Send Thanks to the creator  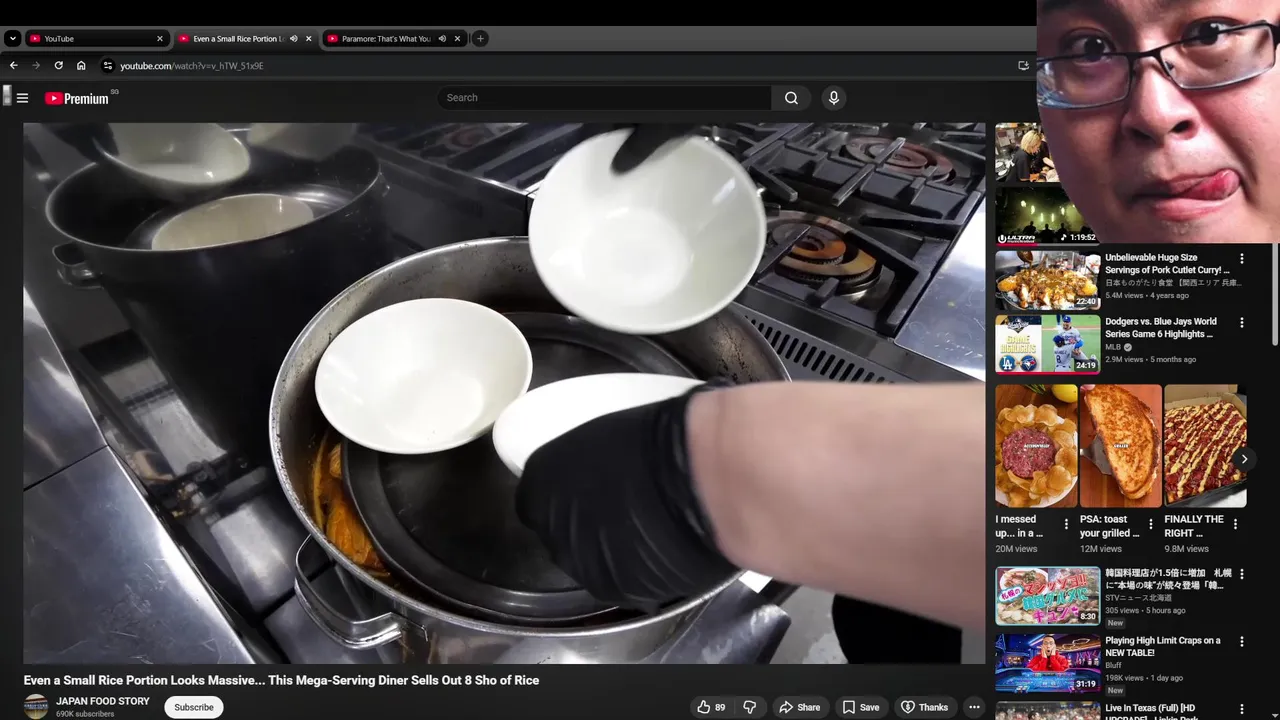coord(924,707)
